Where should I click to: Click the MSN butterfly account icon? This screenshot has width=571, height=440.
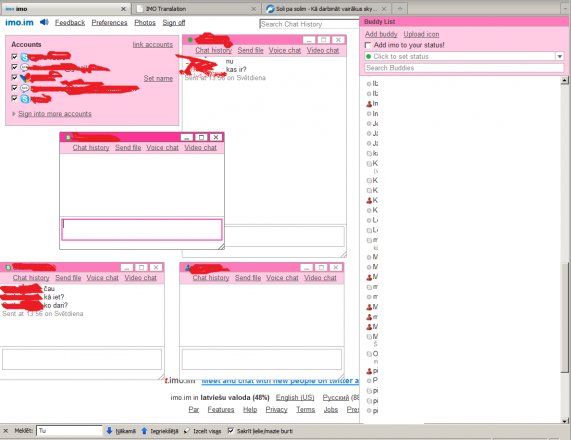24,77
